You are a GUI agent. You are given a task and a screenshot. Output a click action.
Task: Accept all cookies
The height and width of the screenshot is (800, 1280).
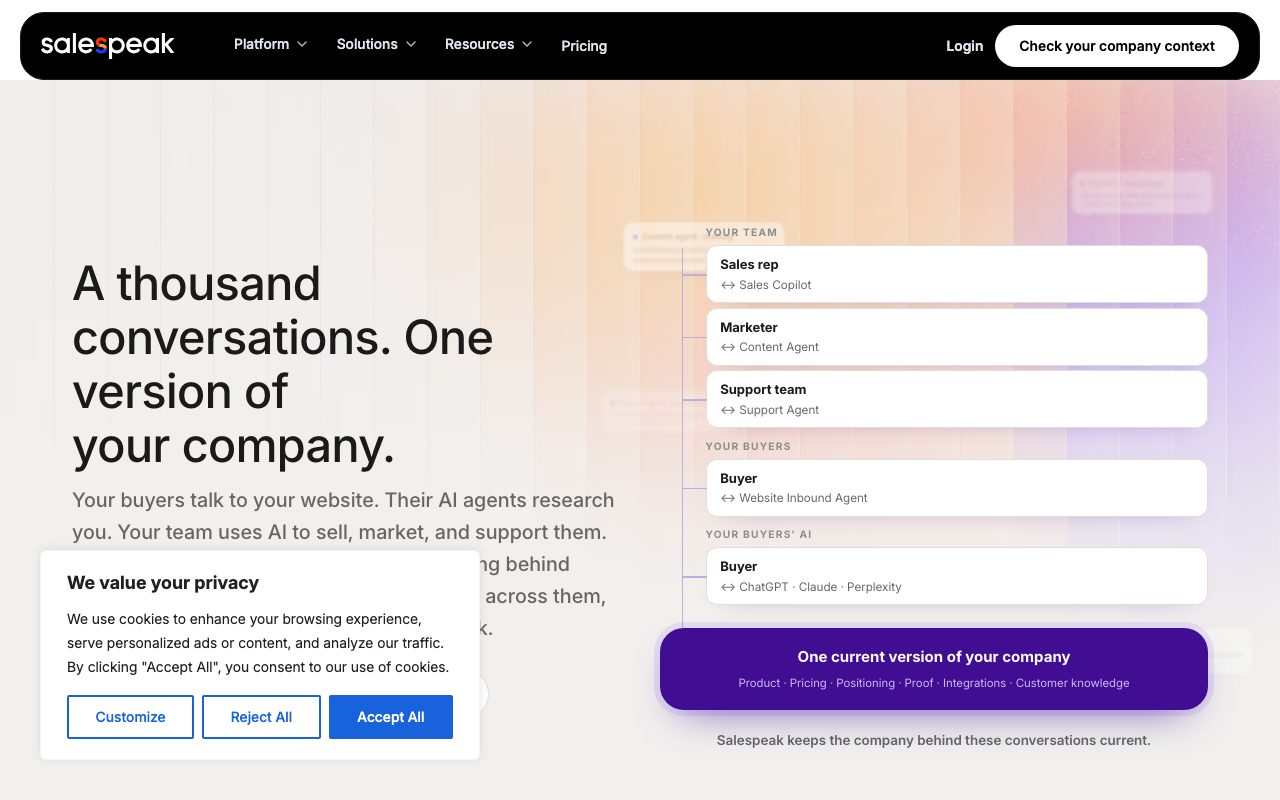pos(391,717)
